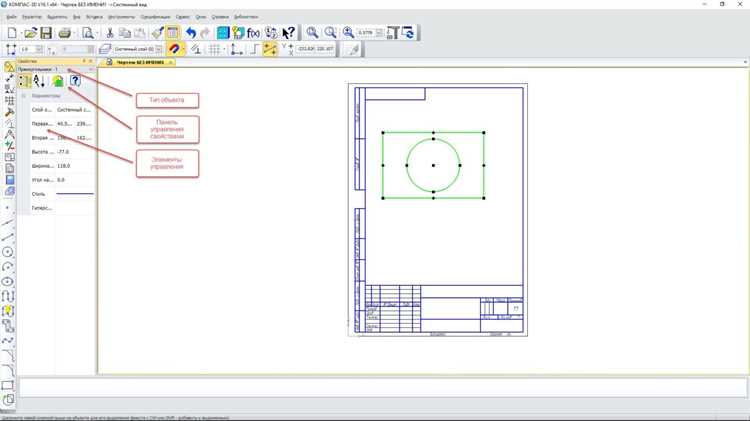The height and width of the screenshot is (421, 750).
Task: Click the copy properties brush icon
Action: pyautogui.click(x=157, y=33)
